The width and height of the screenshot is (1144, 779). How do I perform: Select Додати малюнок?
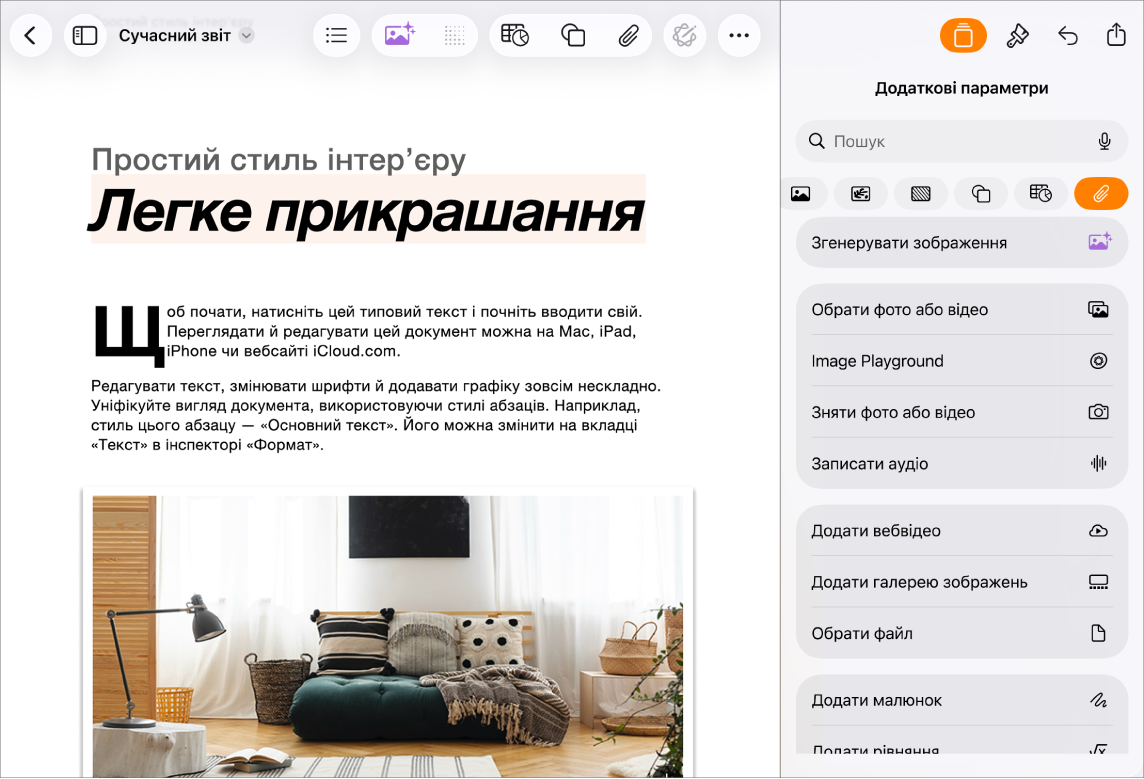(962, 700)
